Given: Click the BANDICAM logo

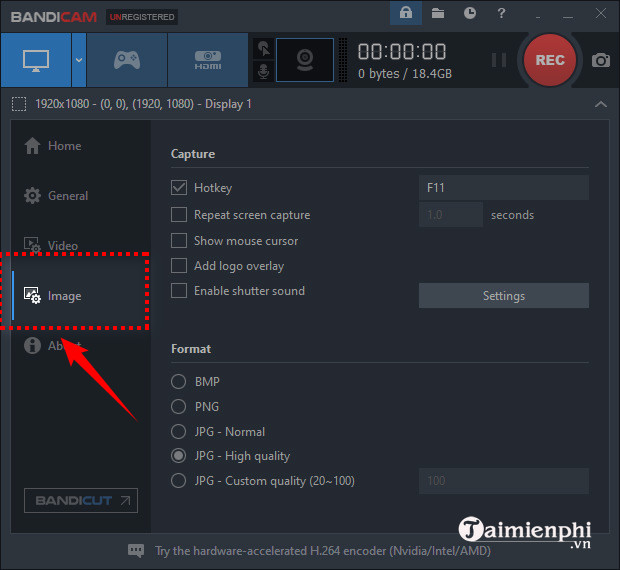Looking at the screenshot, I should (54, 17).
